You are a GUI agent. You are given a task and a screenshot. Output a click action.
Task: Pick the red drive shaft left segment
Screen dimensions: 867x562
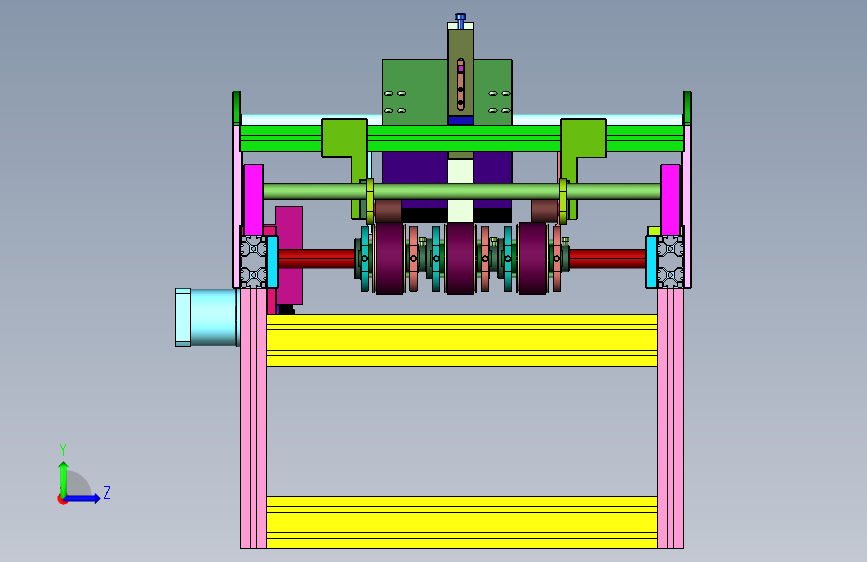(x=316, y=258)
